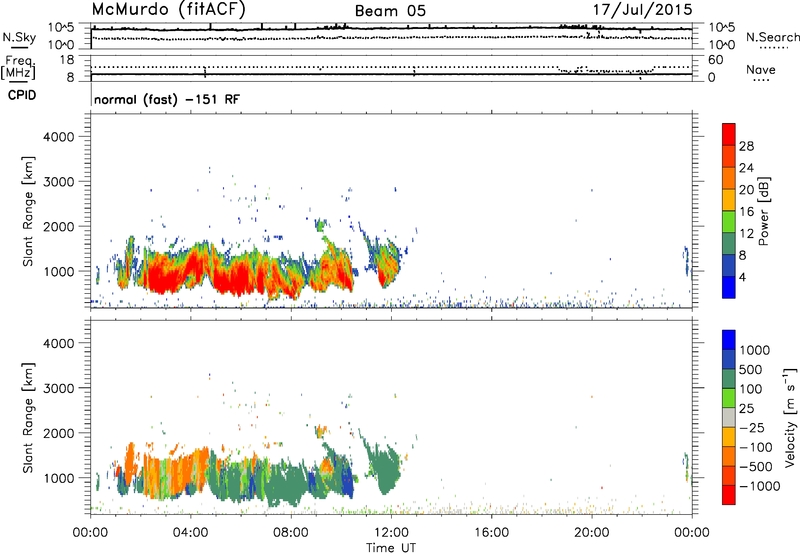Click the 'Freq. [MHz]' axis label

tap(18, 68)
